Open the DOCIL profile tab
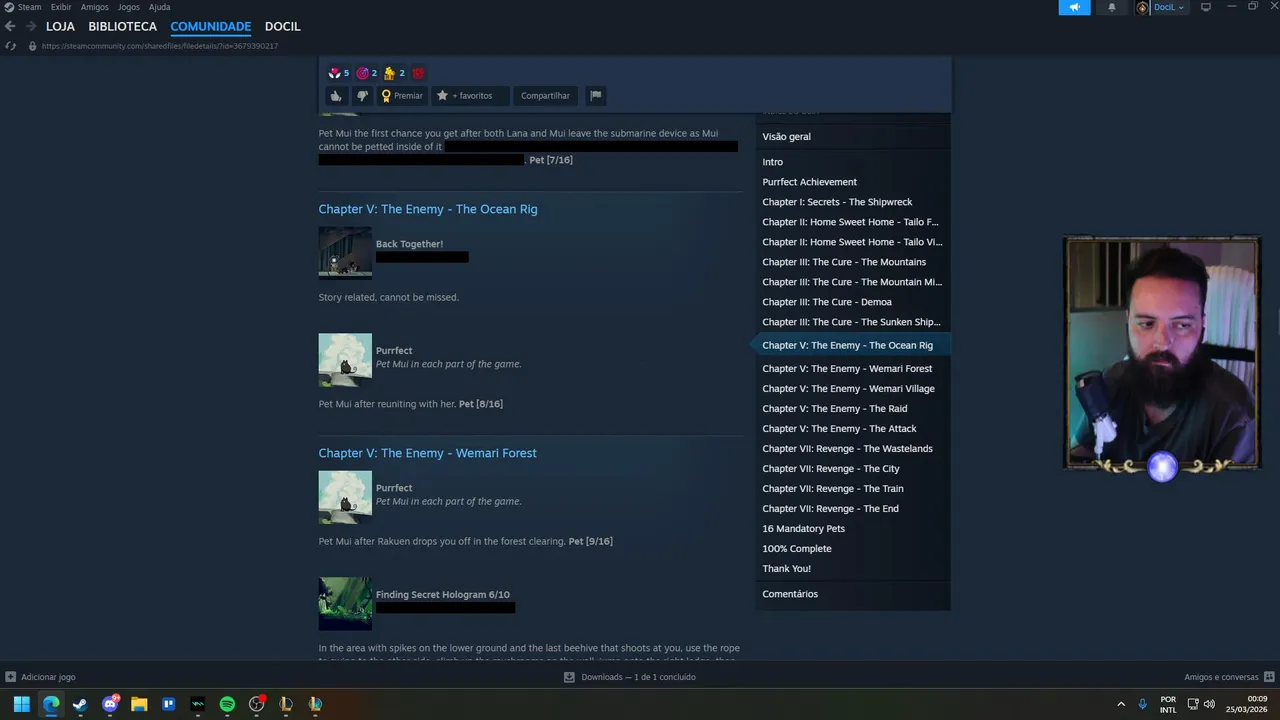This screenshot has width=1280, height=720. pyautogui.click(x=282, y=26)
